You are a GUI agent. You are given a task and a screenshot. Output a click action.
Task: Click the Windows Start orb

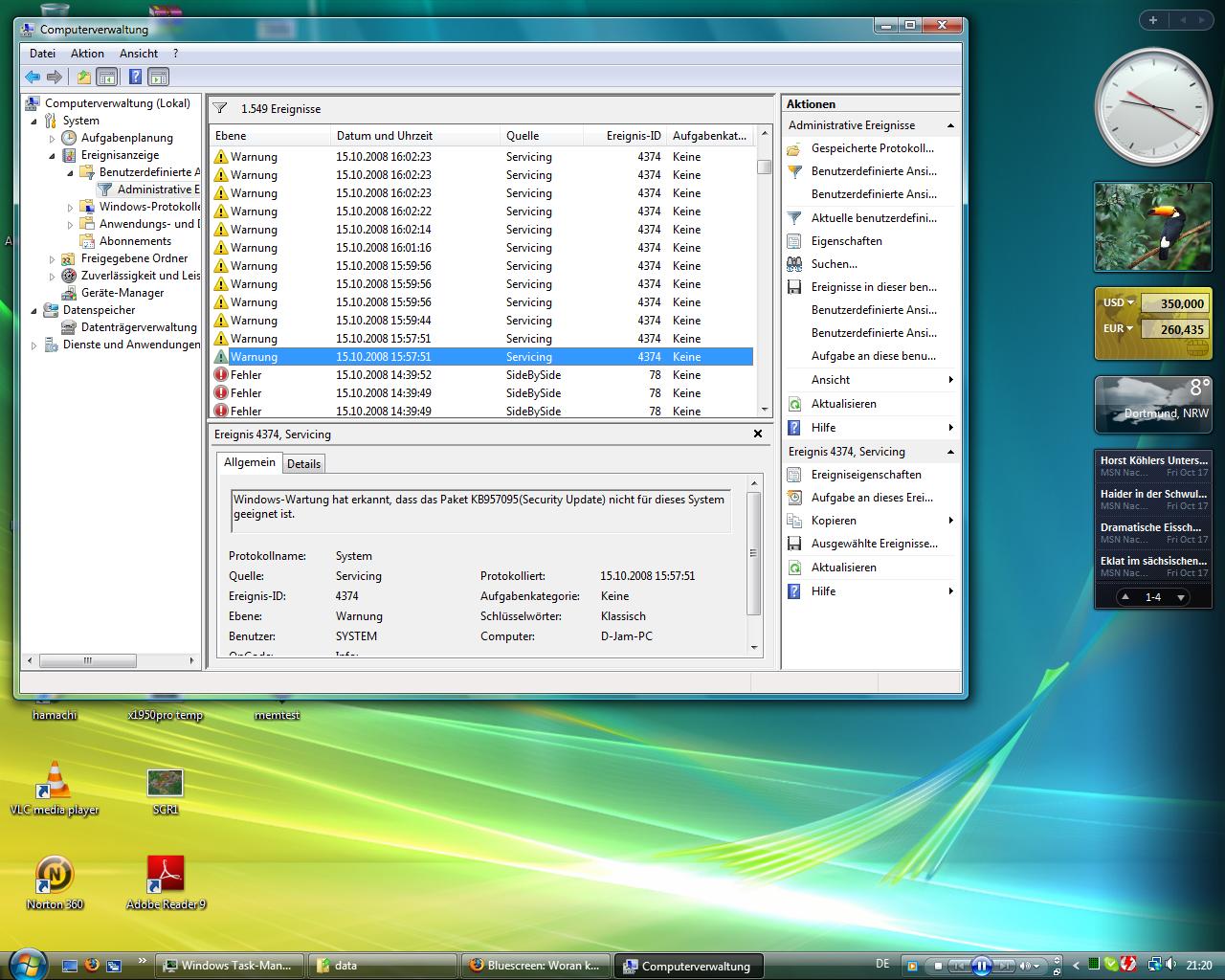[26, 964]
